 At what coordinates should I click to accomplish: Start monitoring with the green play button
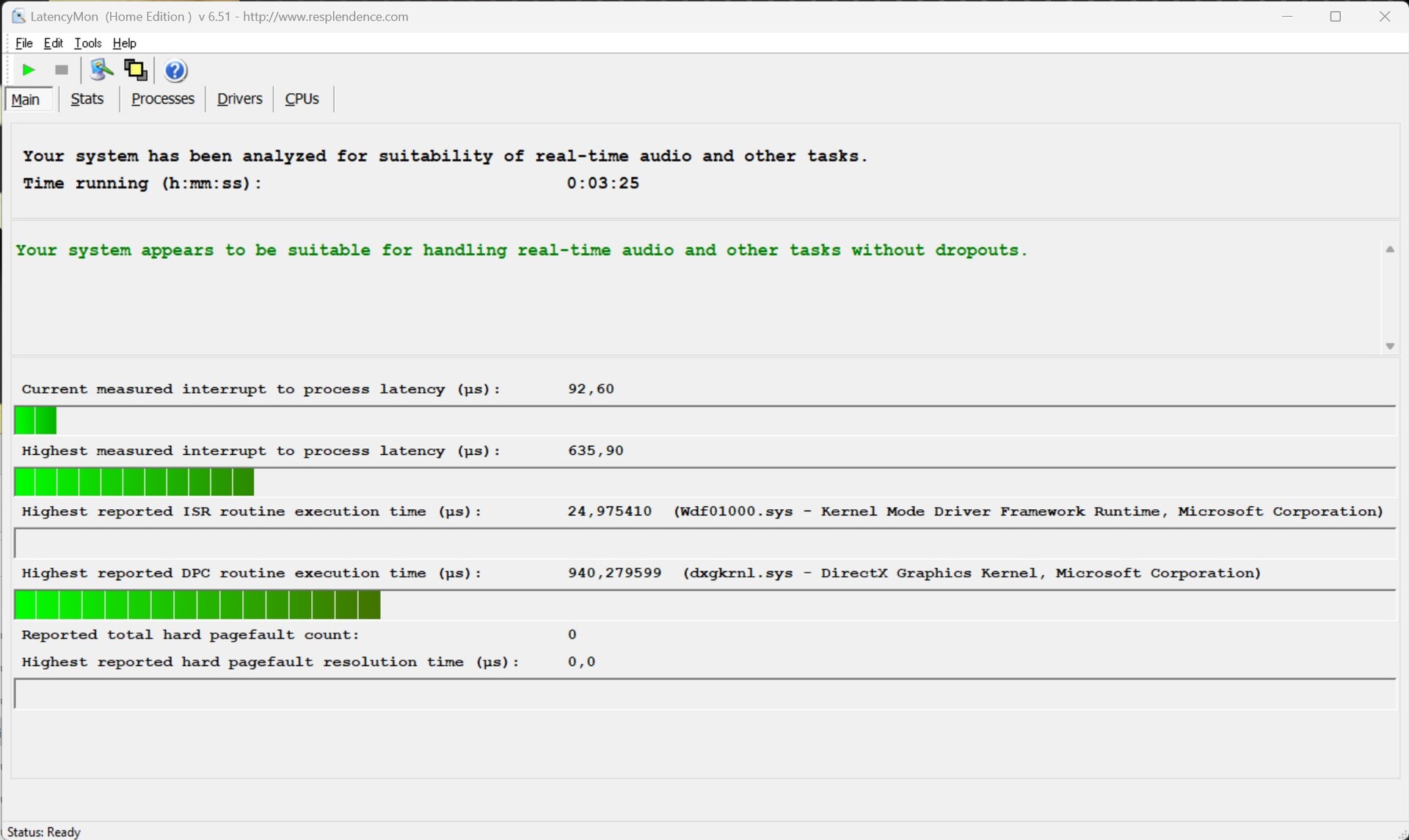(29, 70)
